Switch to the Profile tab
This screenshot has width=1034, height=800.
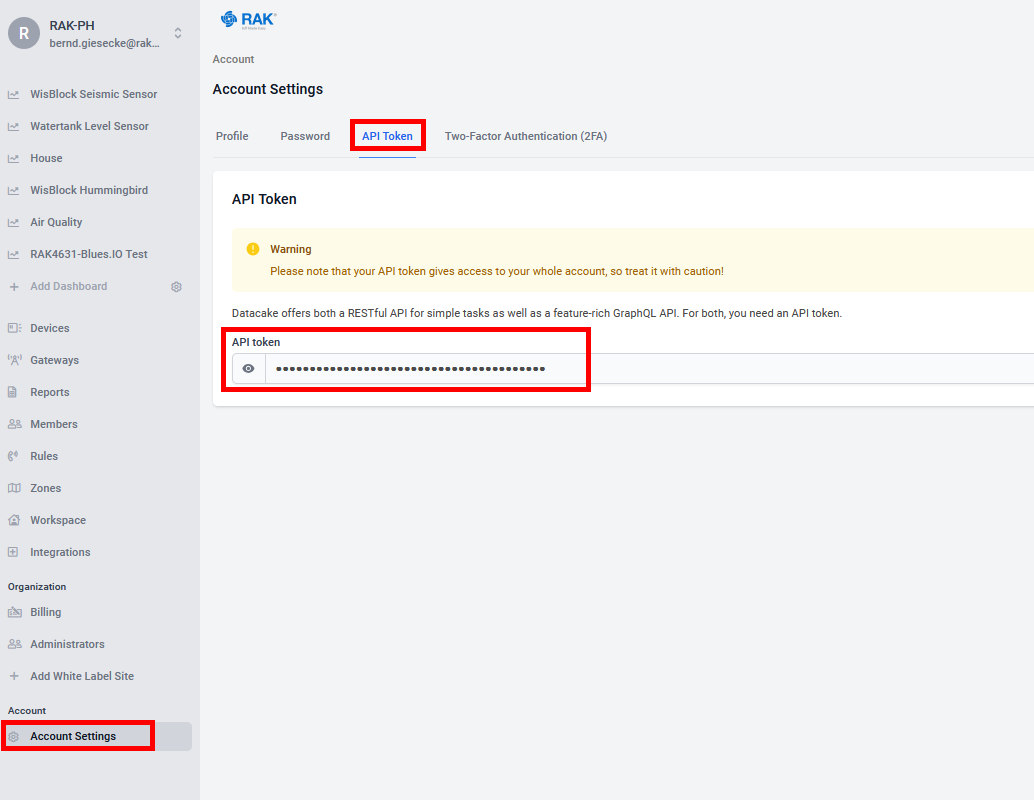(232, 136)
